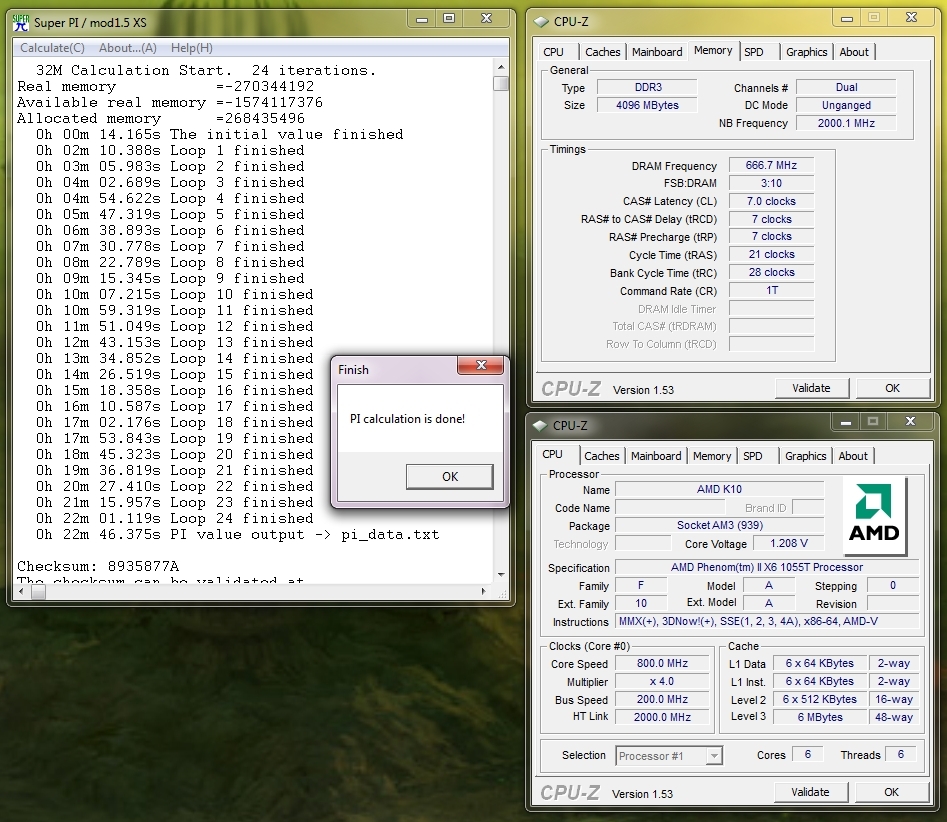Maximize the Super PI window
The height and width of the screenshot is (822, 947).
tap(449, 19)
